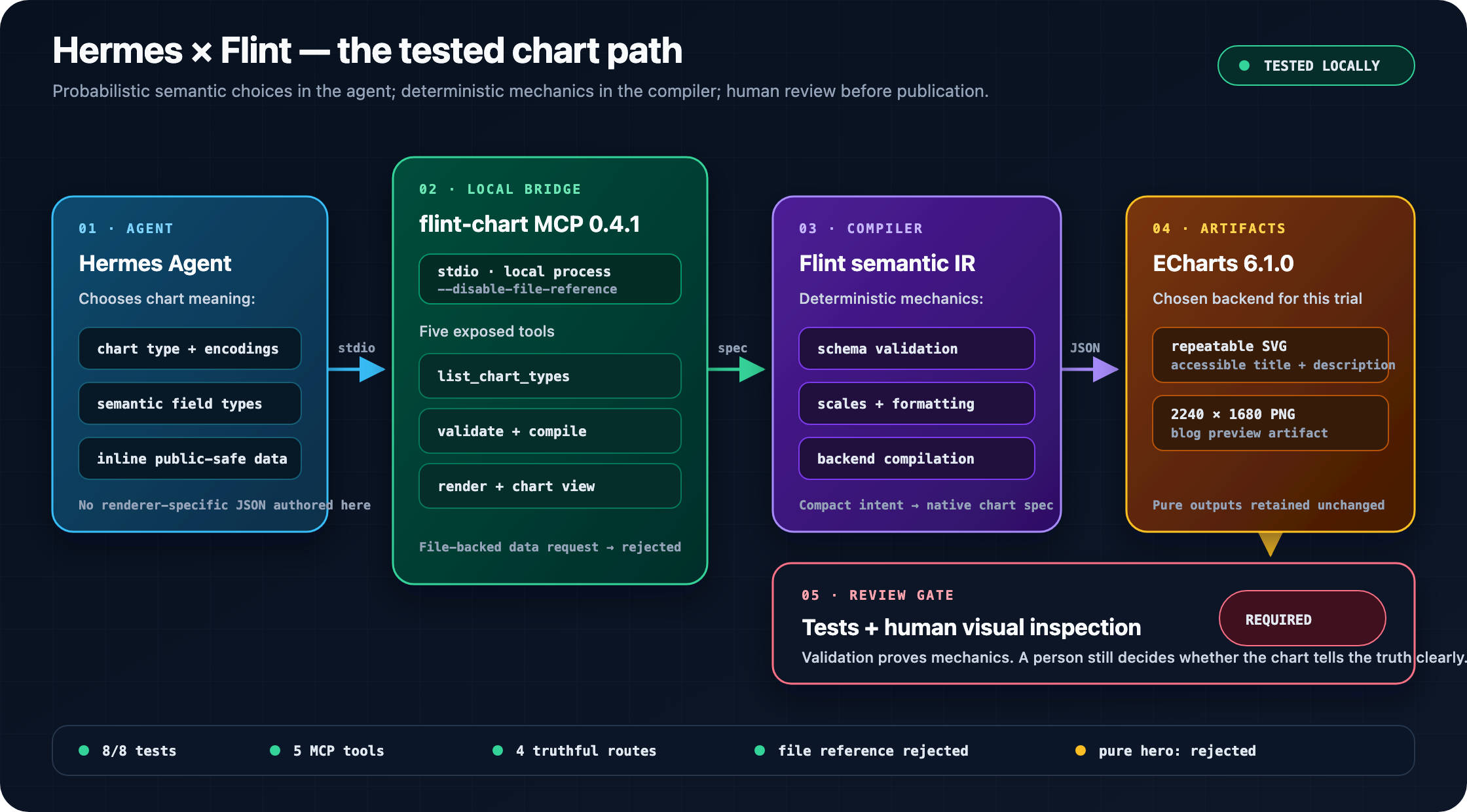Image resolution: width=1467 pixels, height=812 pixels.
Task: Select the 'render + chart view' tool
Action: pyautogui.click(x=550, y=486)
